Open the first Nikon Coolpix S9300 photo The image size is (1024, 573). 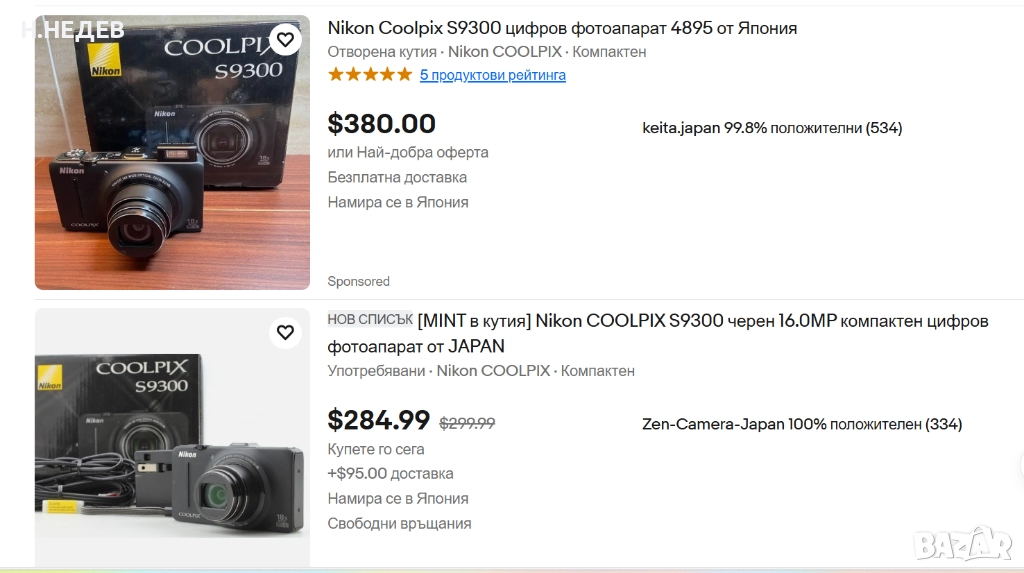click(172, 152)
